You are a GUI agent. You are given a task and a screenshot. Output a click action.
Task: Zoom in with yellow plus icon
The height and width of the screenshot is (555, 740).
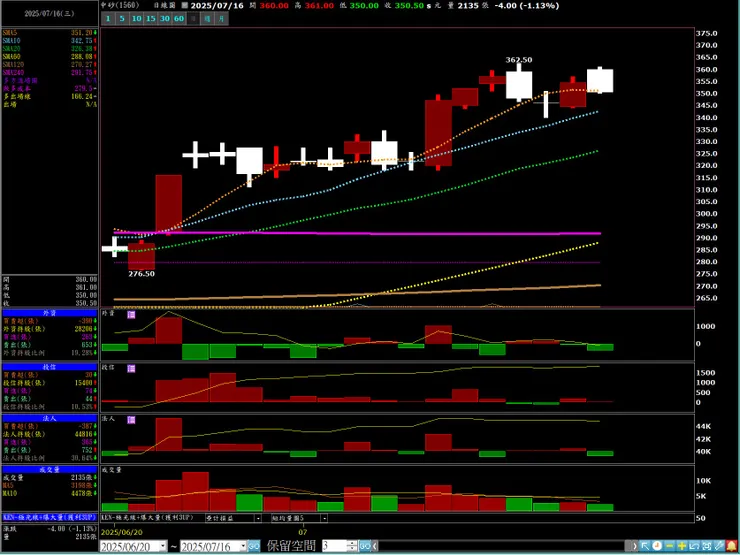point(681,546)
